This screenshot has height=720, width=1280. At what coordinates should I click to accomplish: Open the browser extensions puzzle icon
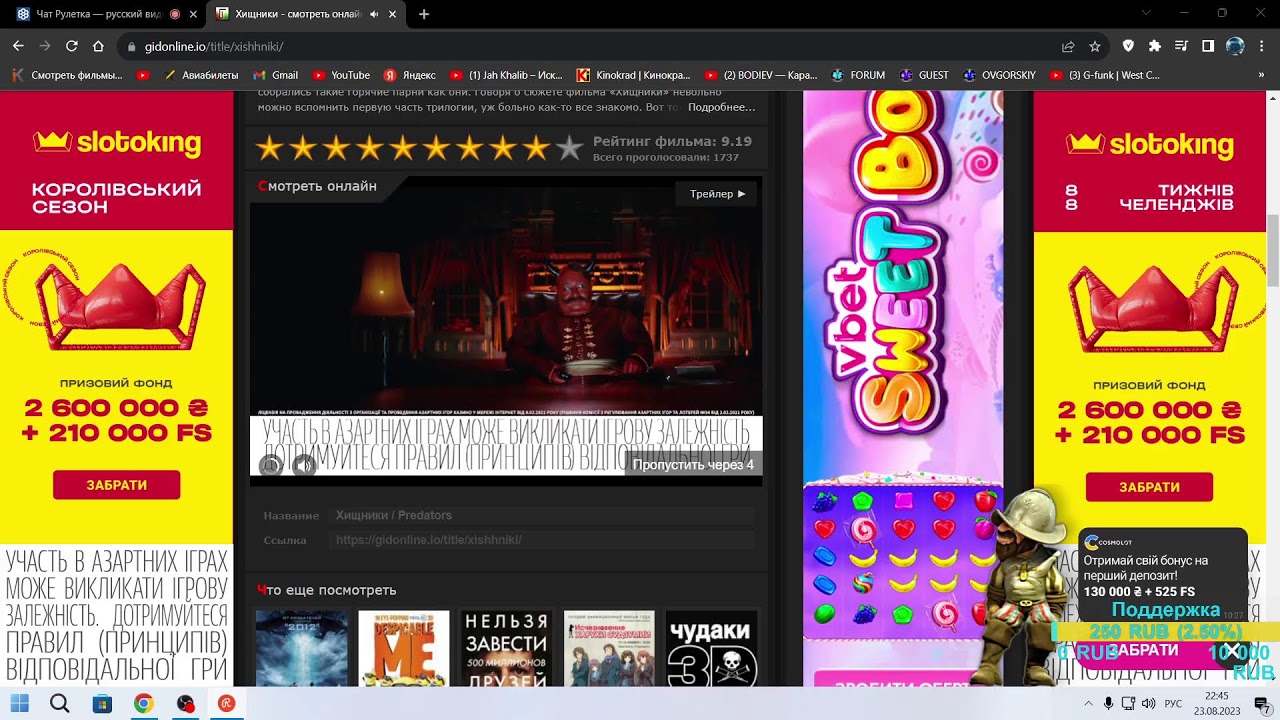click(x=1155, y=46)
